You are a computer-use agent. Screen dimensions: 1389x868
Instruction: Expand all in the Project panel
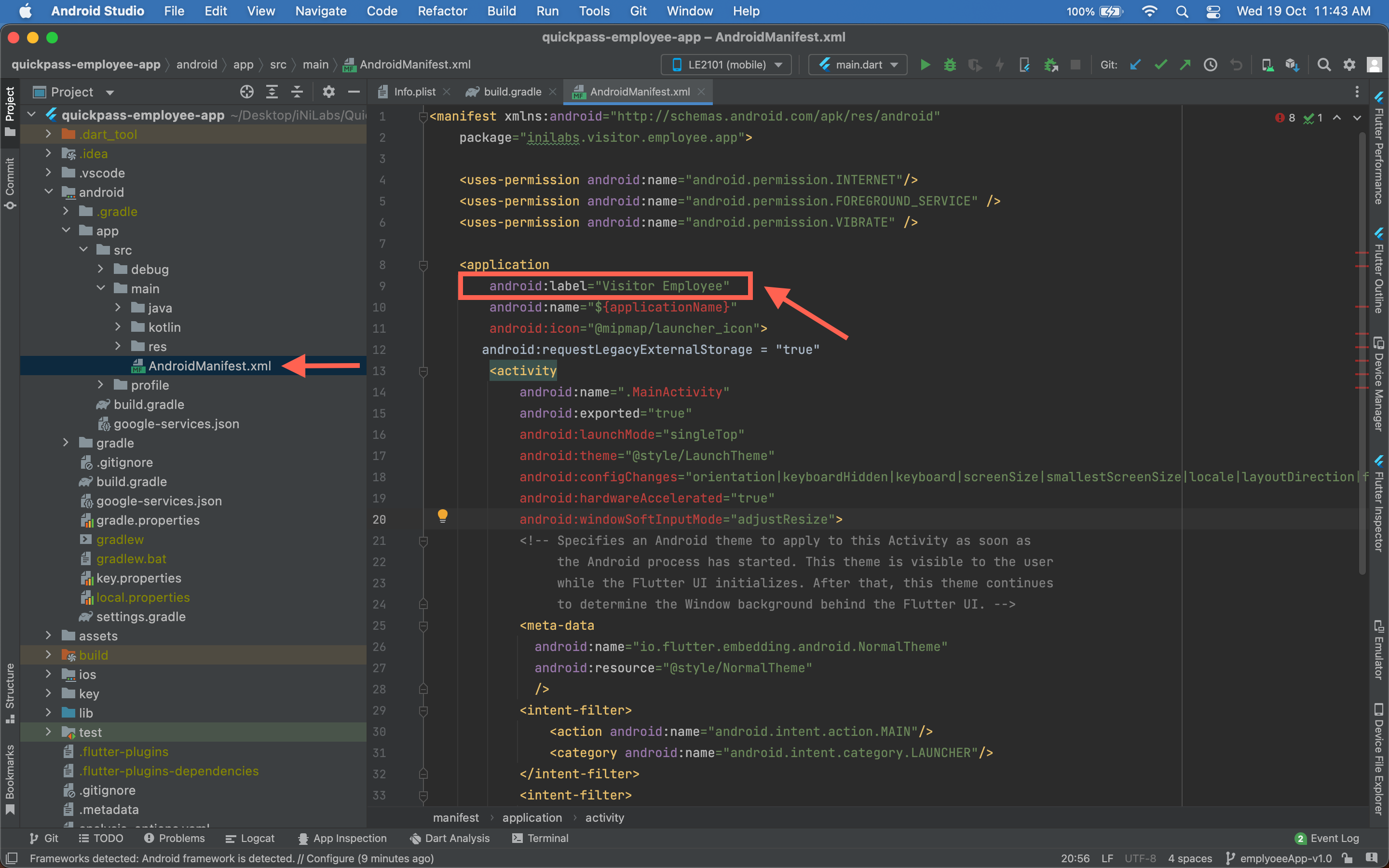(x=272, y=92)
